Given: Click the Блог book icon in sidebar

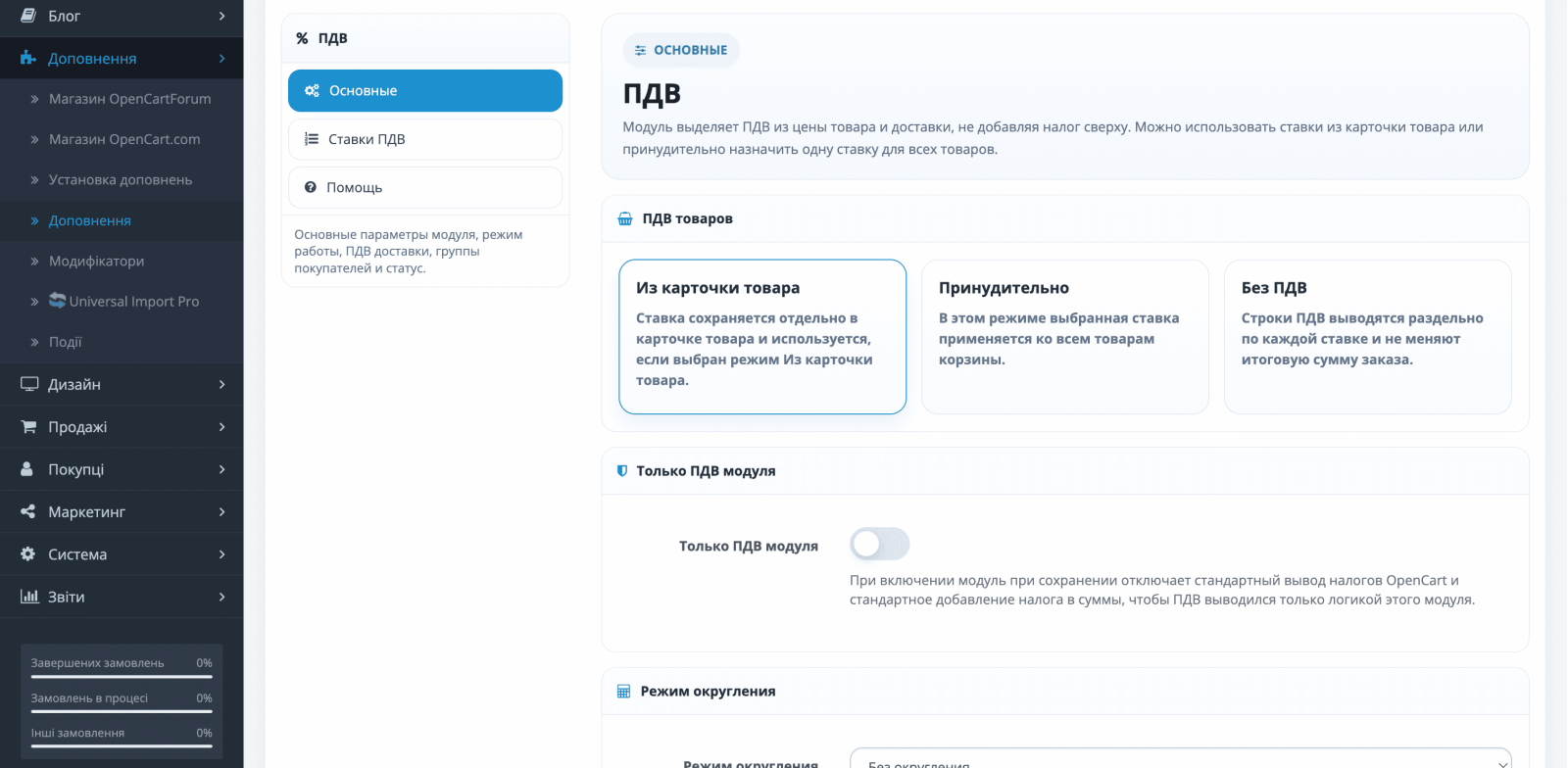Looking at the screenshot, I should 28,16.
